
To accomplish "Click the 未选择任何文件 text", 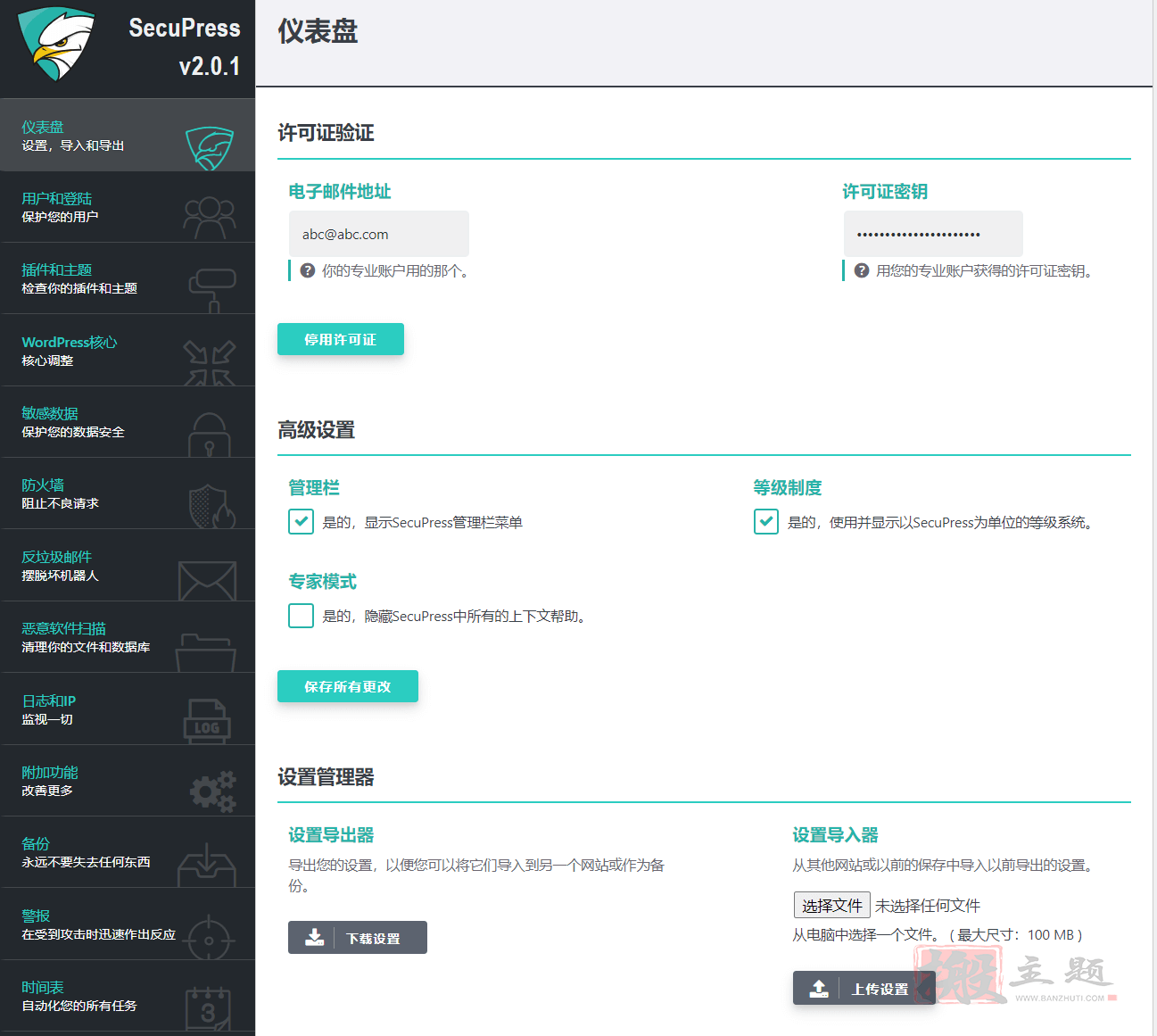I will pos(928,906).
